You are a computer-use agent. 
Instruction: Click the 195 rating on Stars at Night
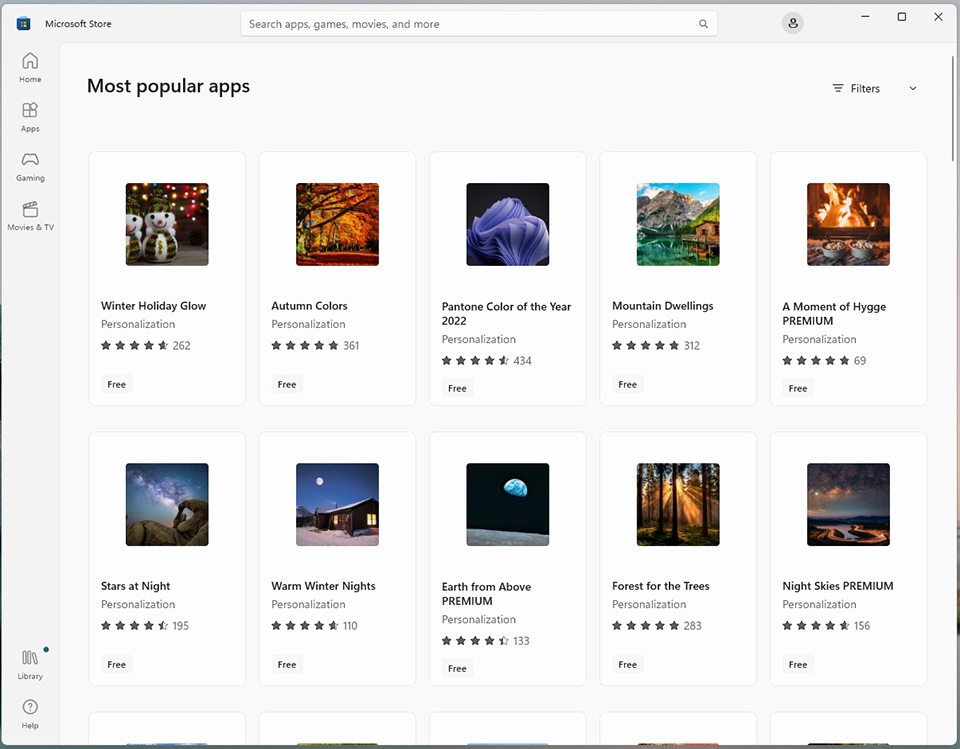[181, 626]
